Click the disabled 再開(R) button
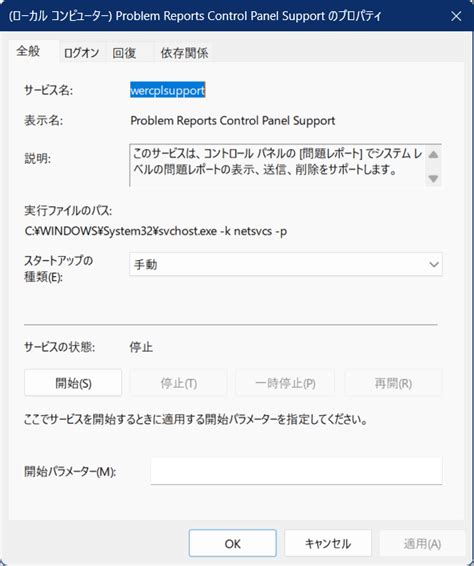The width and height of the screenshot is (474, 566). [x=393, y=383]
